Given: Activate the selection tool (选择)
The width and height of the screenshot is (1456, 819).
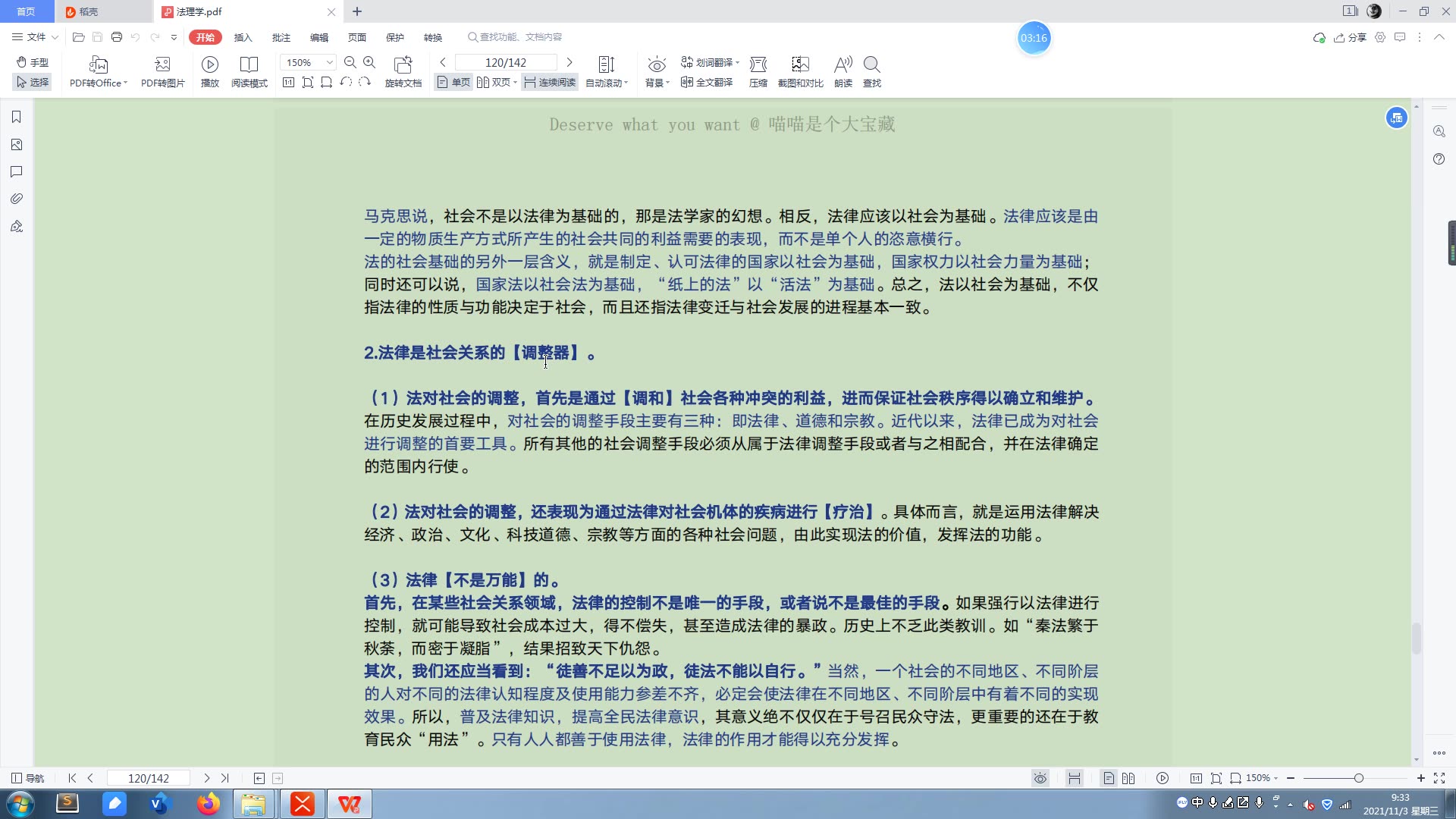Looking at the screenshot, I should 33,82.
